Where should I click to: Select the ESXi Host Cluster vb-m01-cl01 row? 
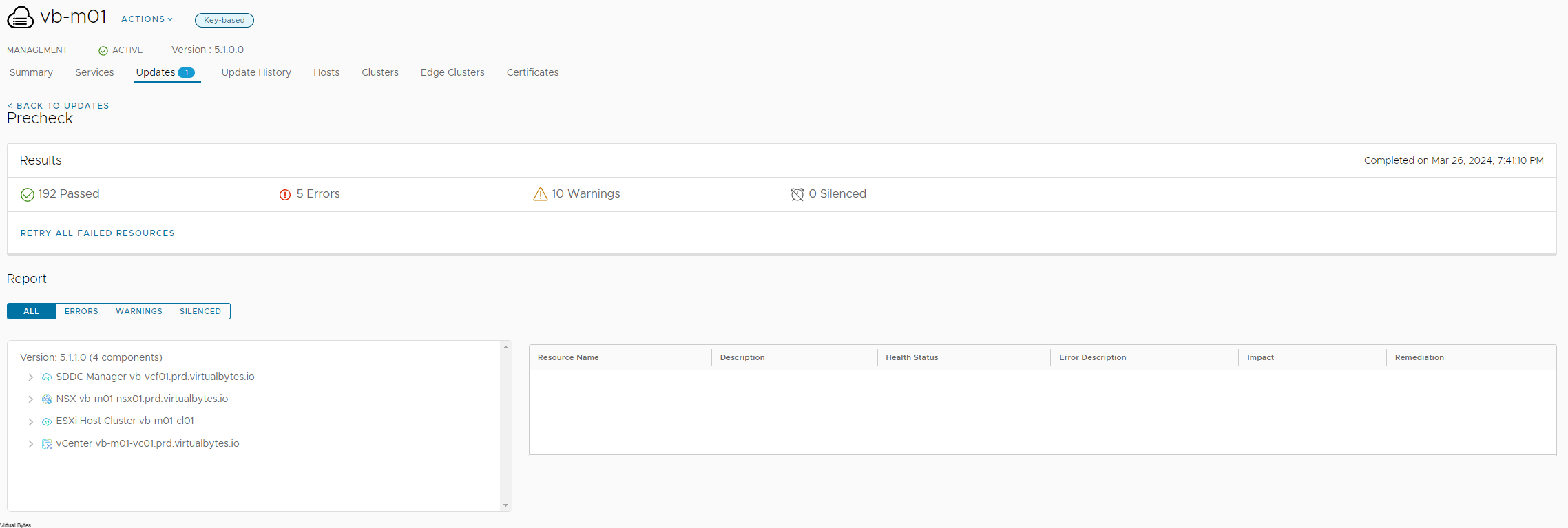(x=125, y=421)
